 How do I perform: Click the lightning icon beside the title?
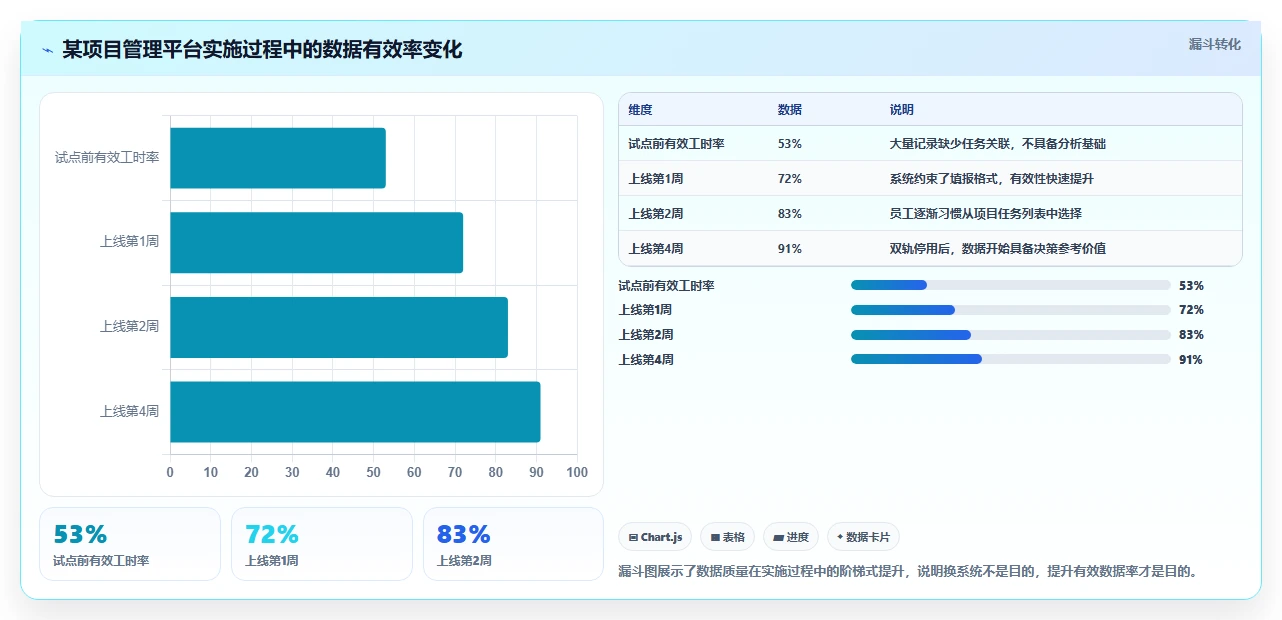[x=47, y=50]
